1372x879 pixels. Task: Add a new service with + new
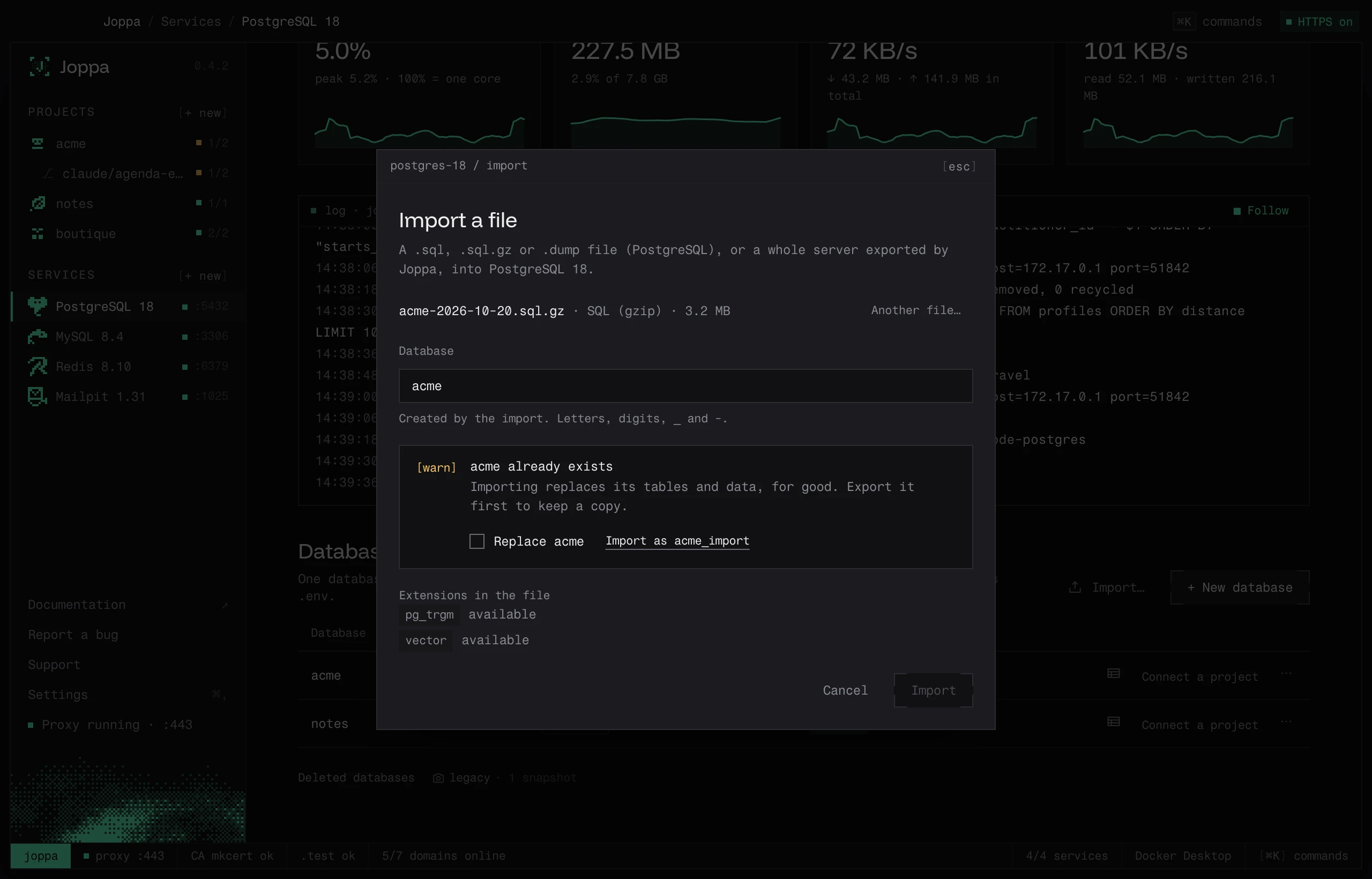pyautogui.click(x=203, y=275)
